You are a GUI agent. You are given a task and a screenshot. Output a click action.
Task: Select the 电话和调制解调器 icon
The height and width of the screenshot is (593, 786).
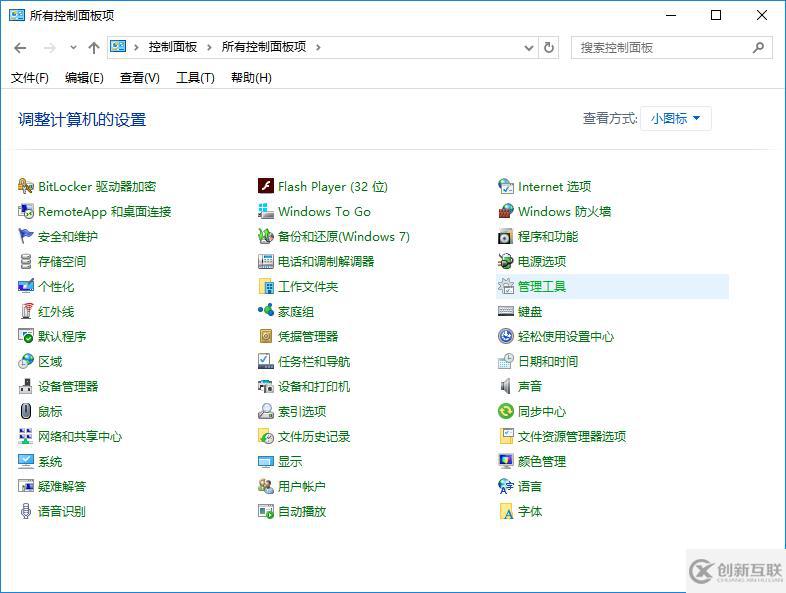(x=266, y=261)
